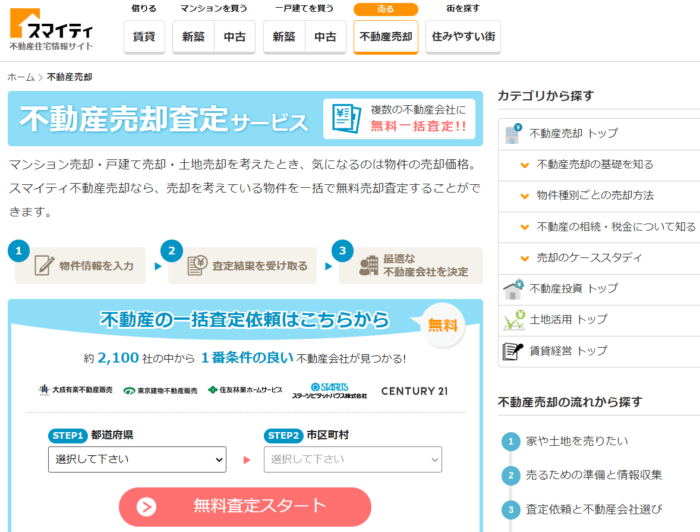Click the CENTURY 21 logo
700x532 pixels.
[414, 391]
